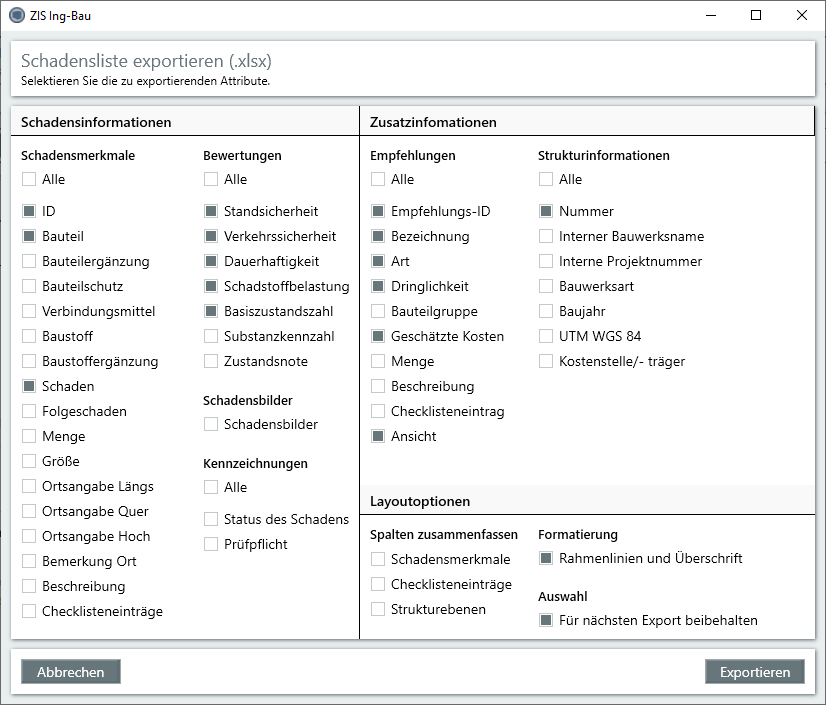The width and height of the screenshot is (826, 705).
Task: Tick Baujahr checkbox
Action: click(x=546, y=311)
